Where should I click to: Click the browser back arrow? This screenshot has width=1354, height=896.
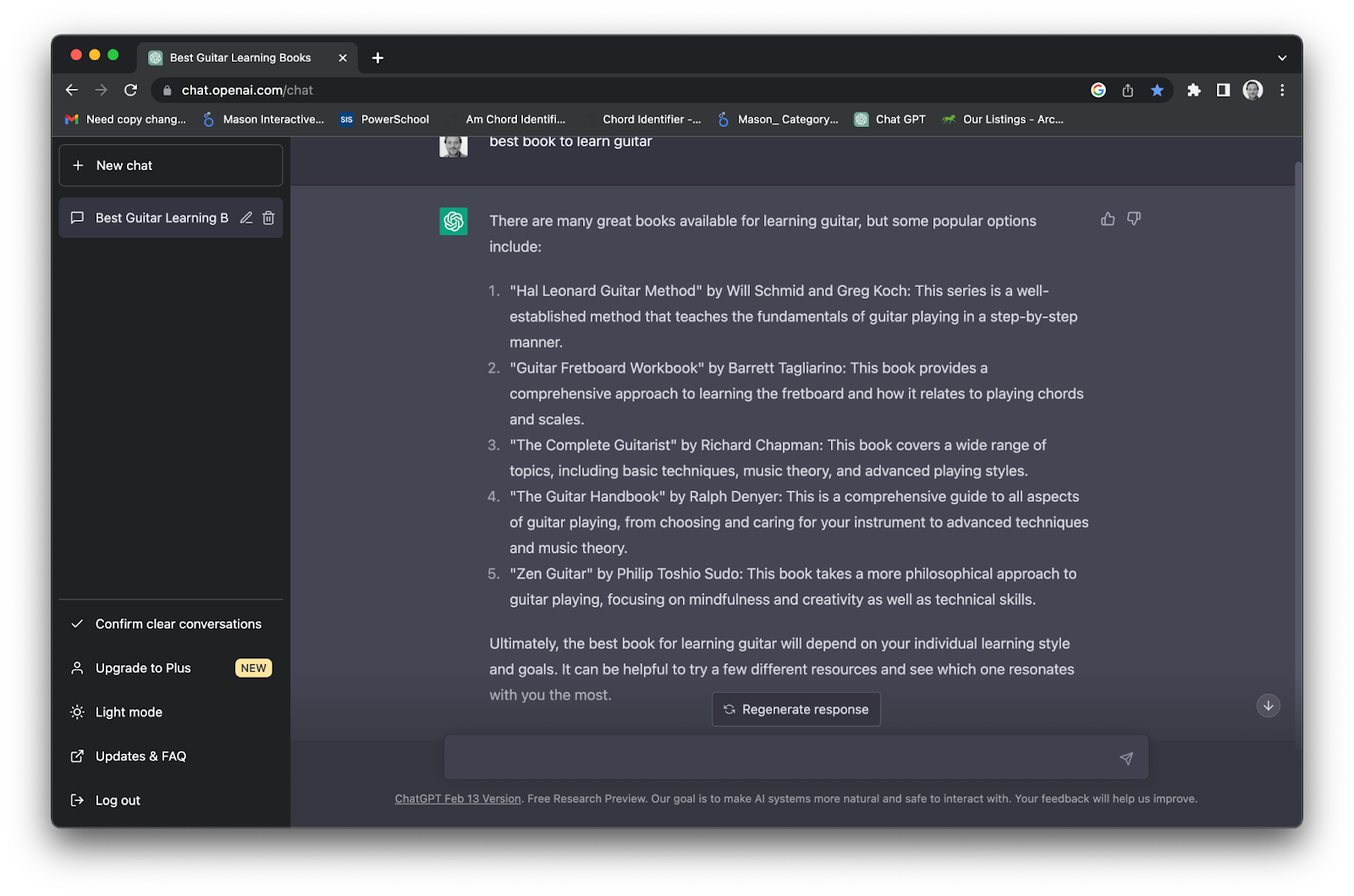click(x=72, y=90)
